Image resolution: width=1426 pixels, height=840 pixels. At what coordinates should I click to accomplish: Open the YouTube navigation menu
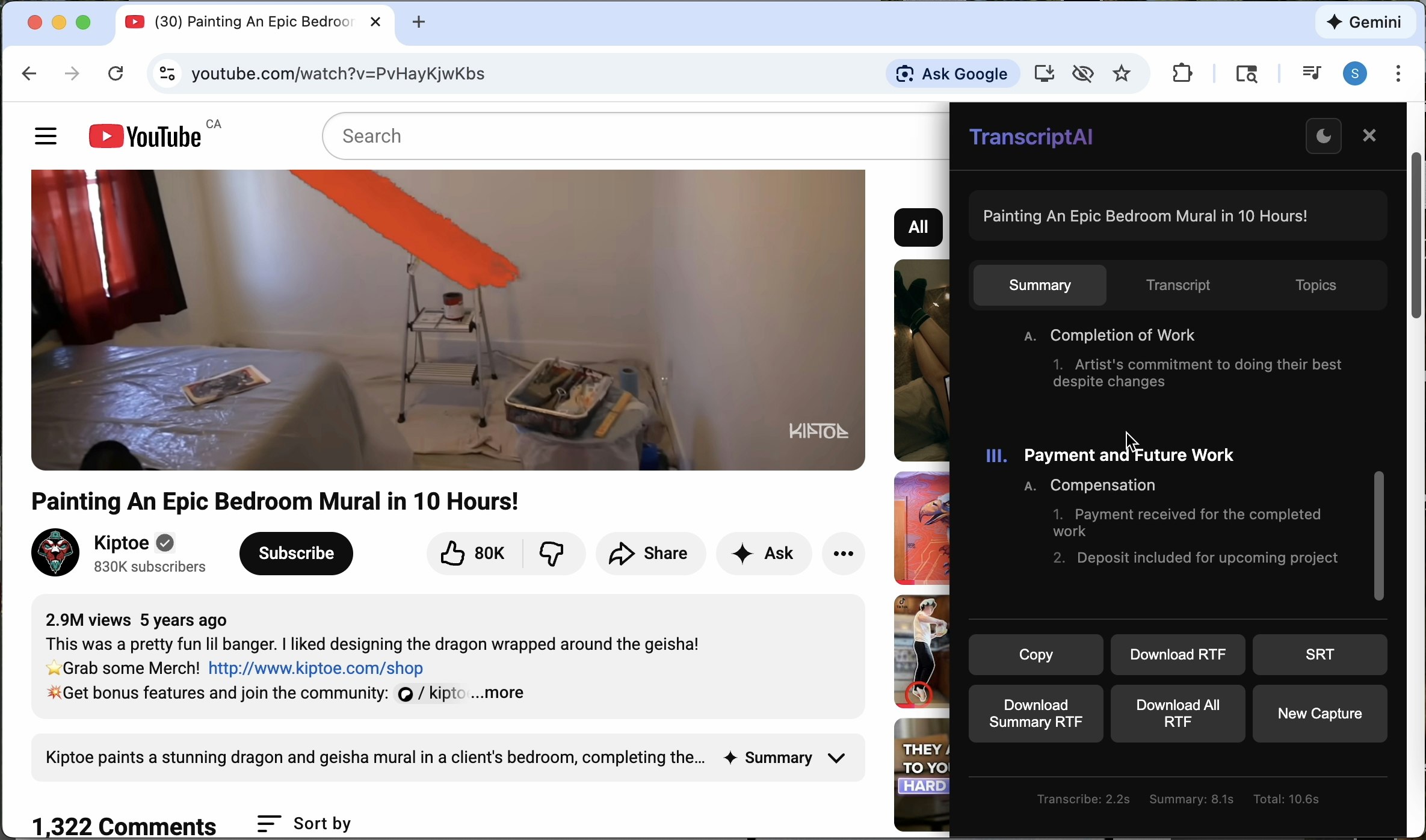pyautogui.click(x=46, y=135)
